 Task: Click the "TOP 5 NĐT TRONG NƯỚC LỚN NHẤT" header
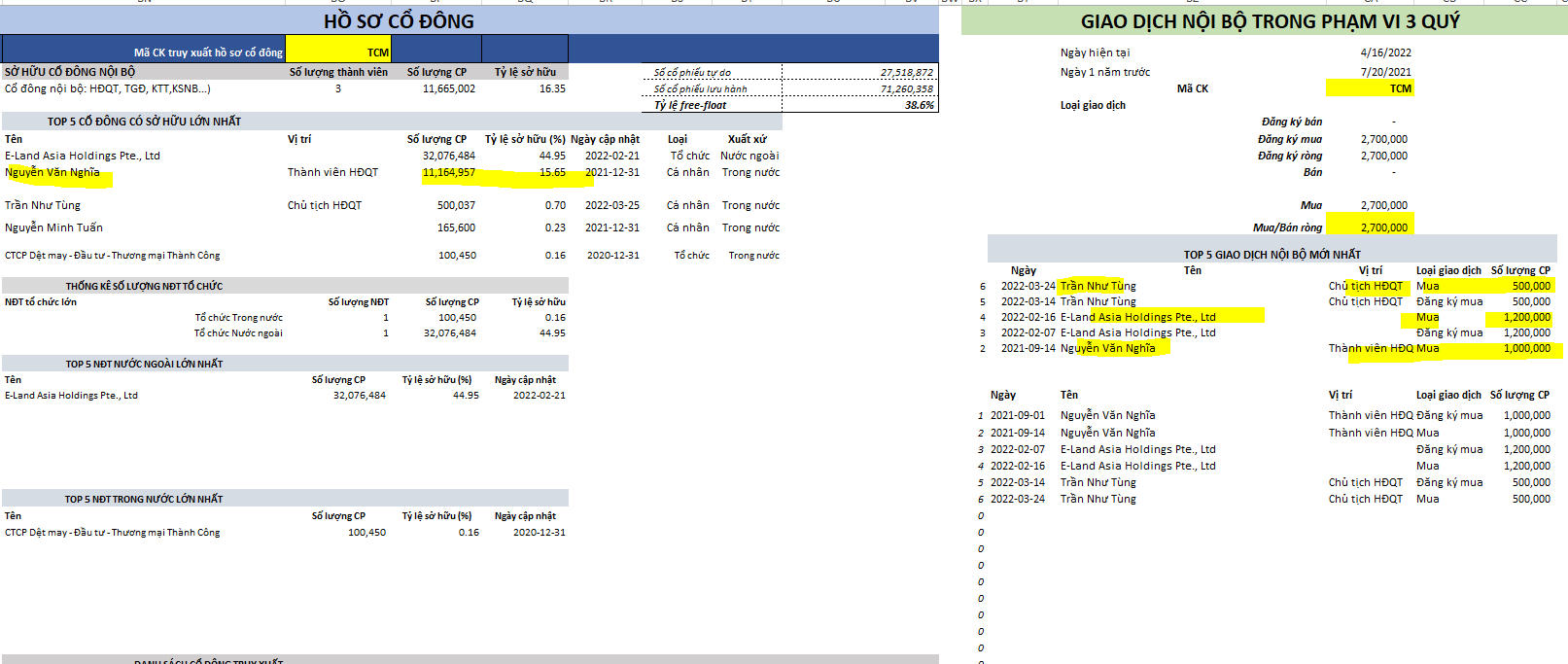tap(144, 499)
